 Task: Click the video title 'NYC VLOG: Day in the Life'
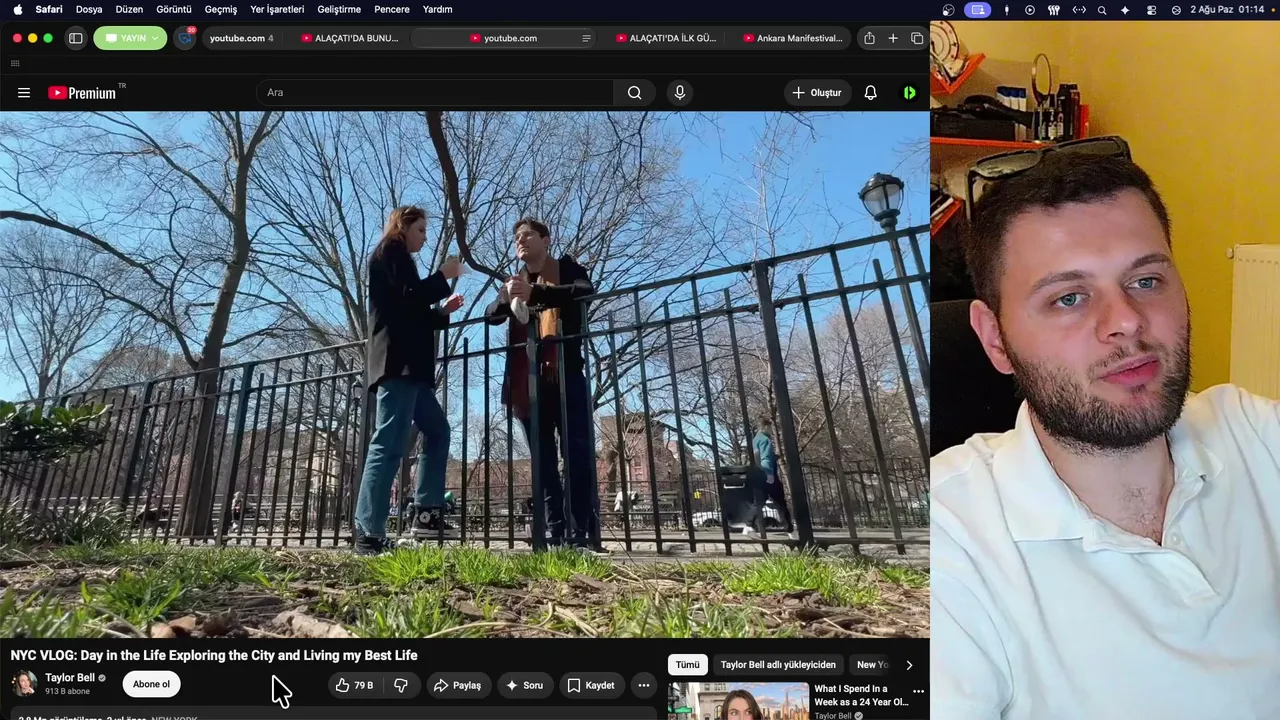pyautogui.click(x=214, y=656)
